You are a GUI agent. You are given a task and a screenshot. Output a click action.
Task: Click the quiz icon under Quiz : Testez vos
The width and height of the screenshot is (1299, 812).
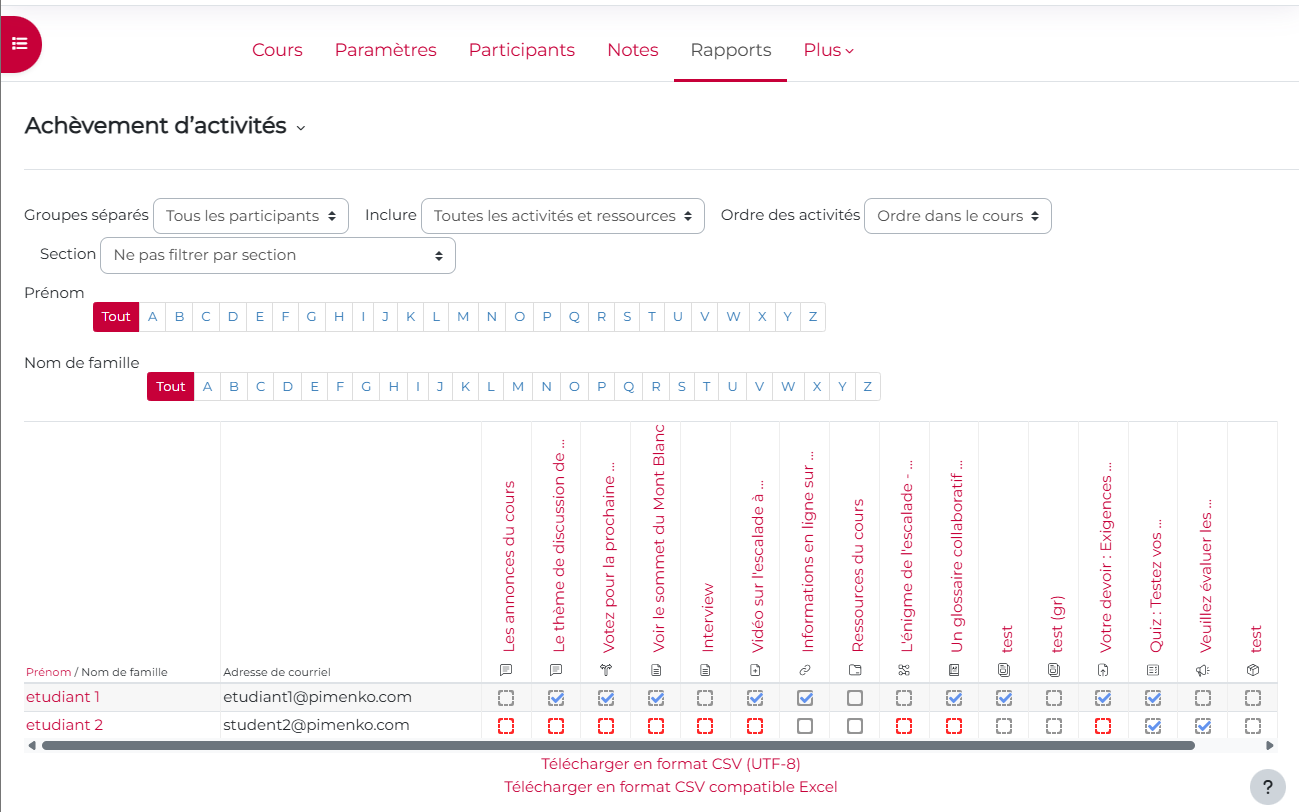[1153, 670]
